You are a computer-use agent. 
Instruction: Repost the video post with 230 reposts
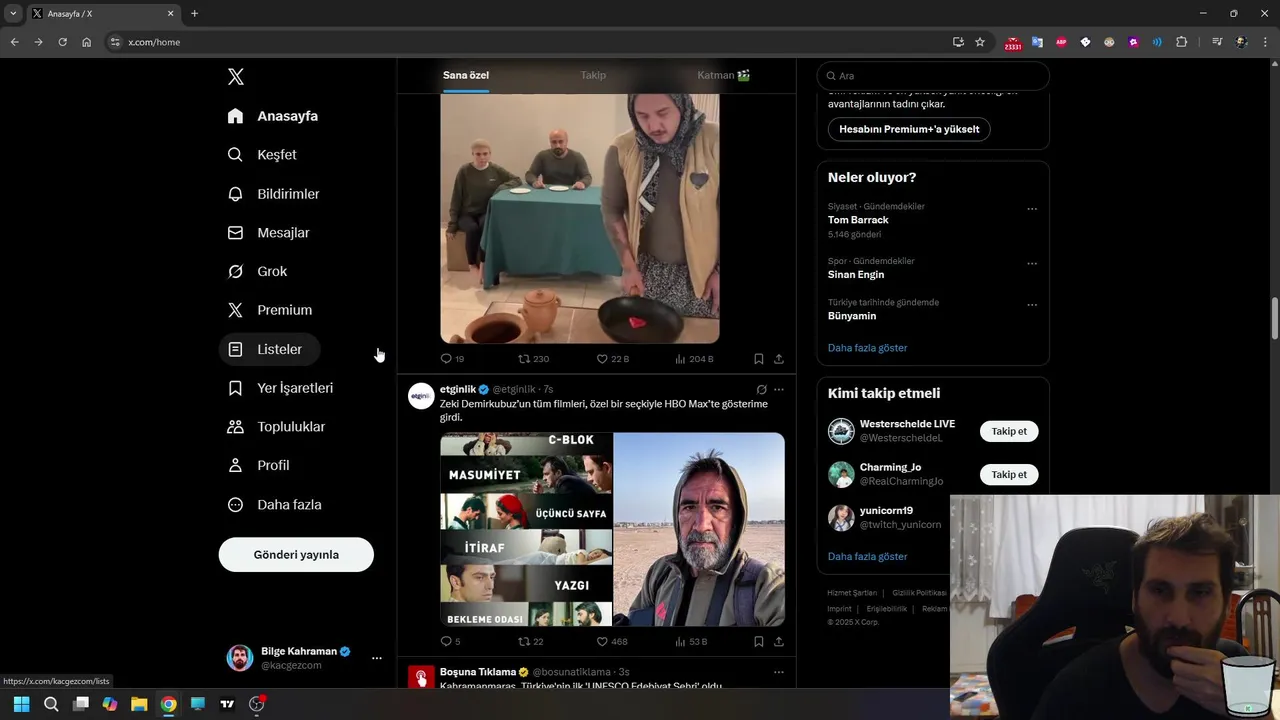533,359
